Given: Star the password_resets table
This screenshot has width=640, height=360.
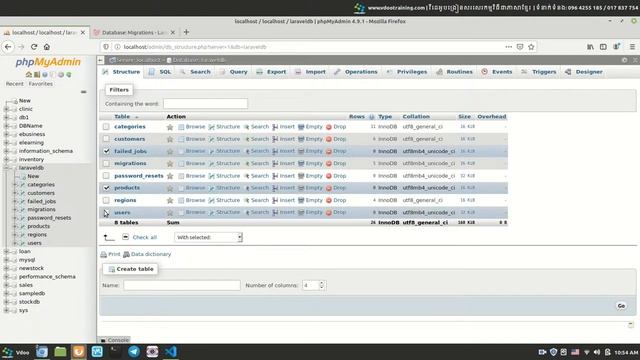Looking at the screenshot, I should click(170, 176).
